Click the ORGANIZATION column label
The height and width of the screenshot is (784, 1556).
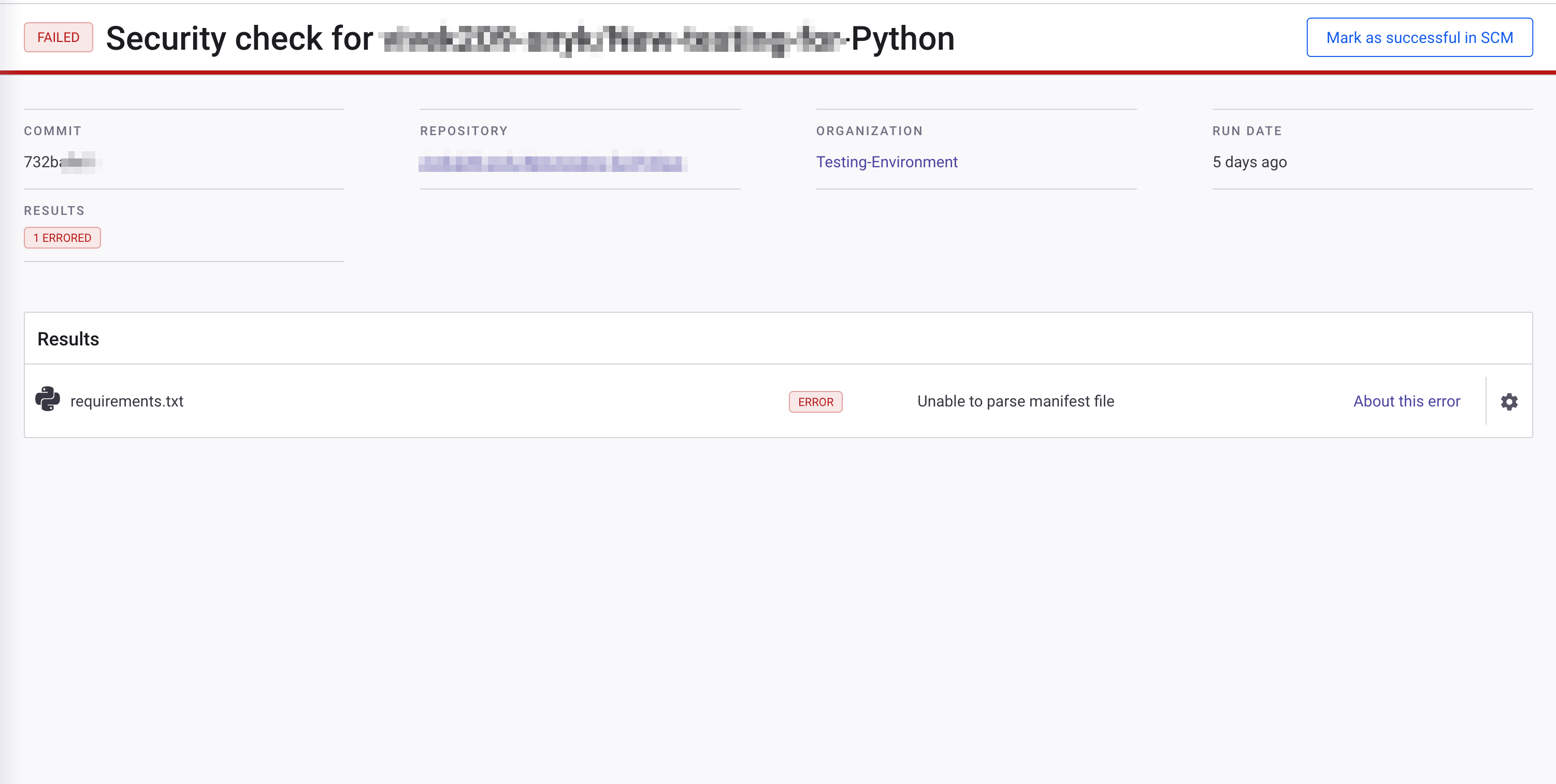[869, 131]
